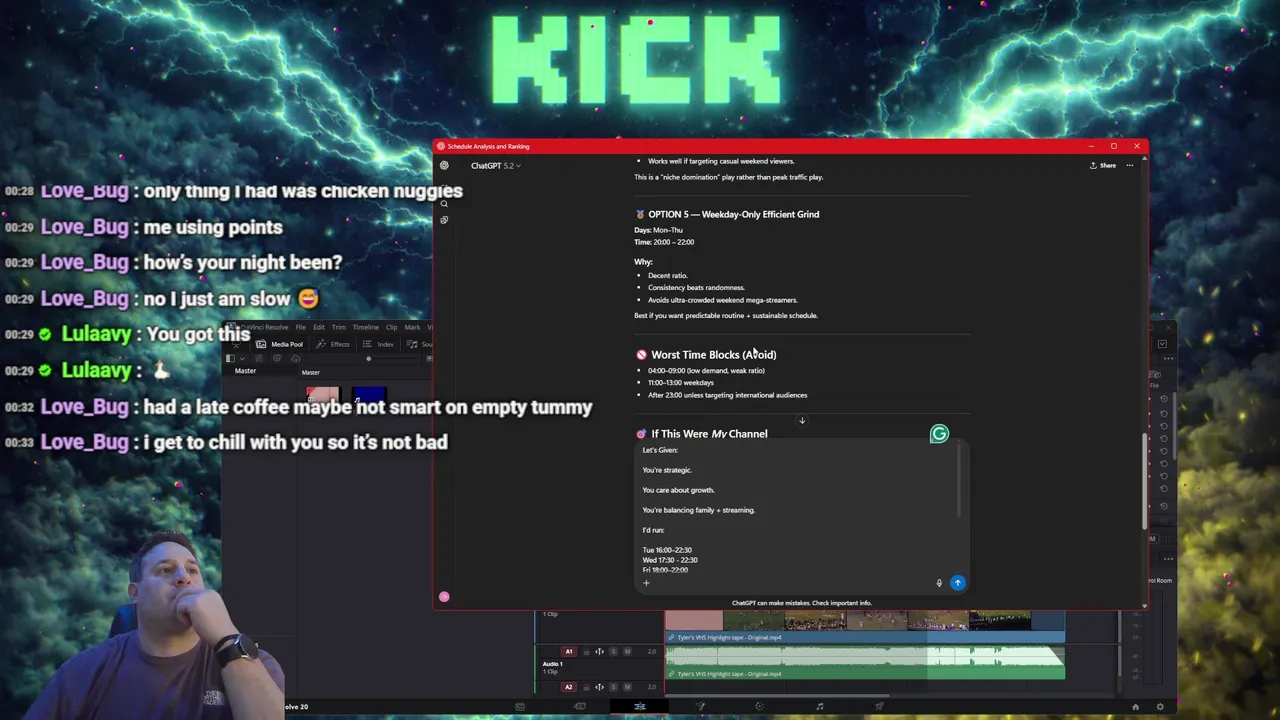Viewport: 1280px width, 720px height.
Task: Click the pink profile avatar in ChatGPT sidebar
Action: point(444,597)
